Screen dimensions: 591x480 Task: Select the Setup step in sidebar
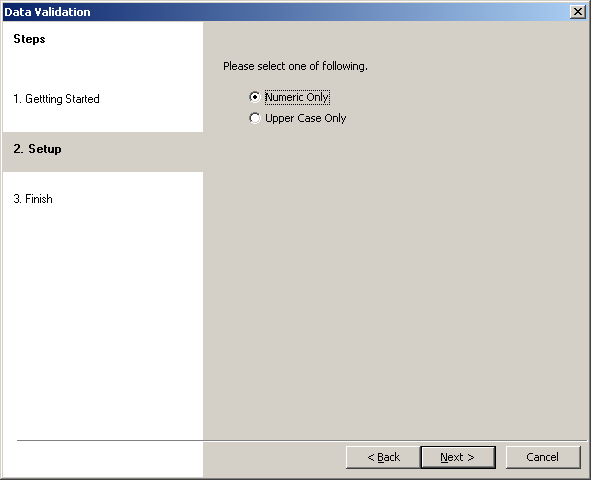37,149
